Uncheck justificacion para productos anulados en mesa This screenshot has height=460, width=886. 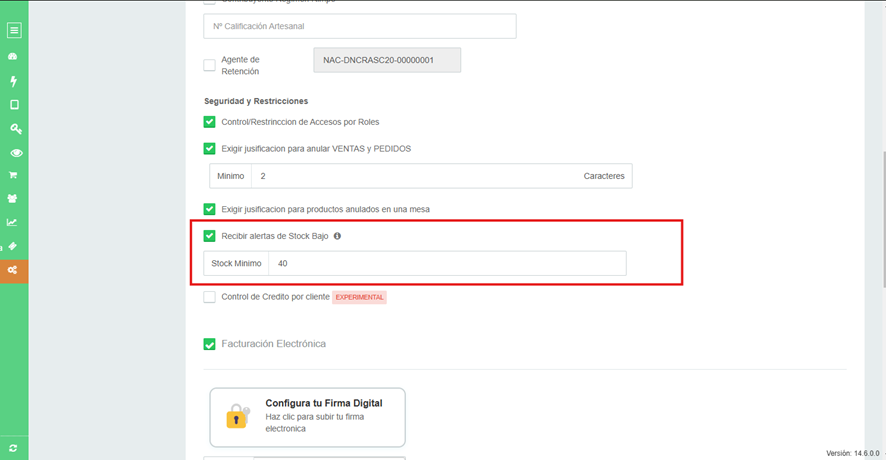point(210,209)
